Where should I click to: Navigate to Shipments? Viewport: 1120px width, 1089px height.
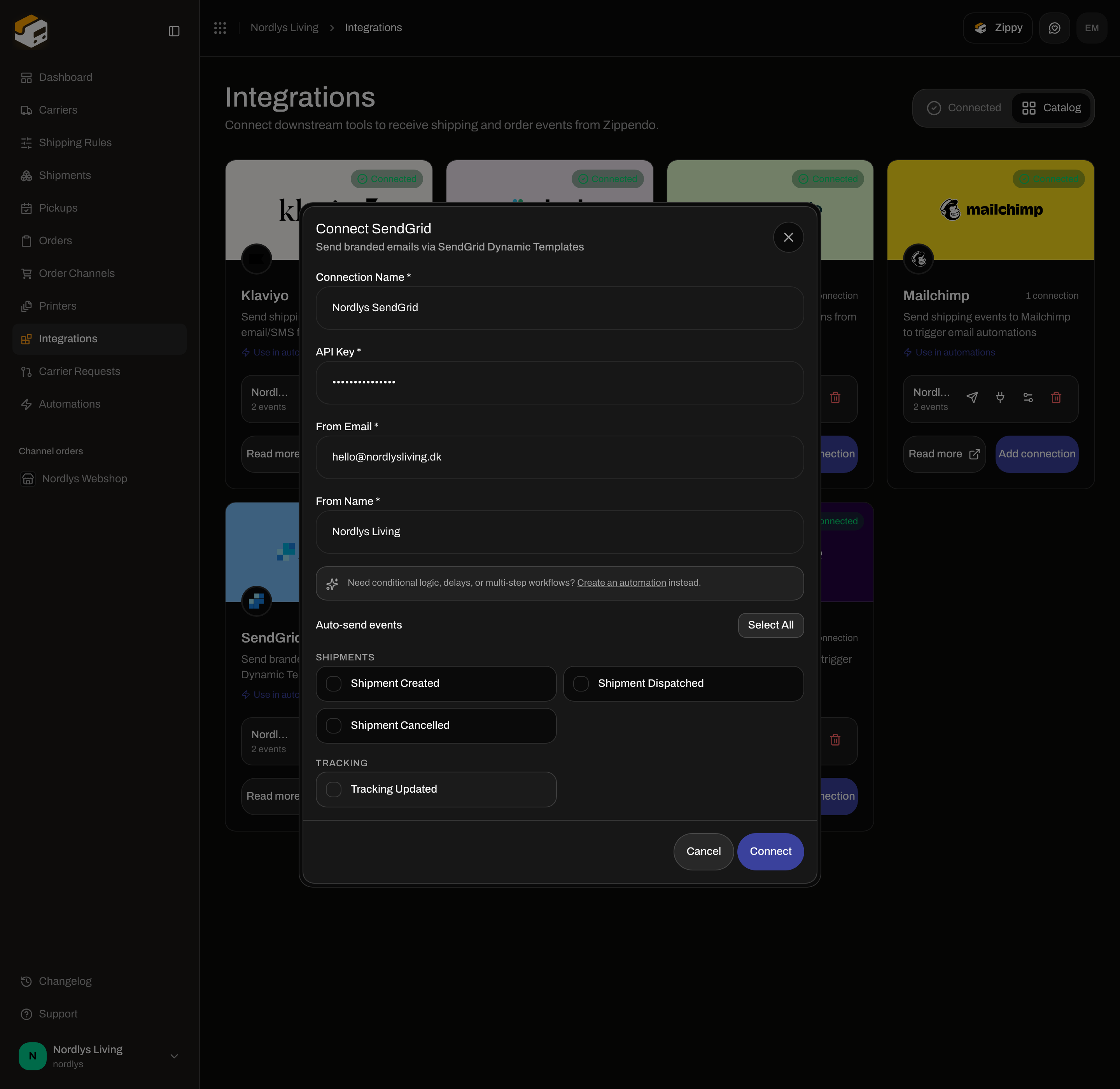point(99,175)
